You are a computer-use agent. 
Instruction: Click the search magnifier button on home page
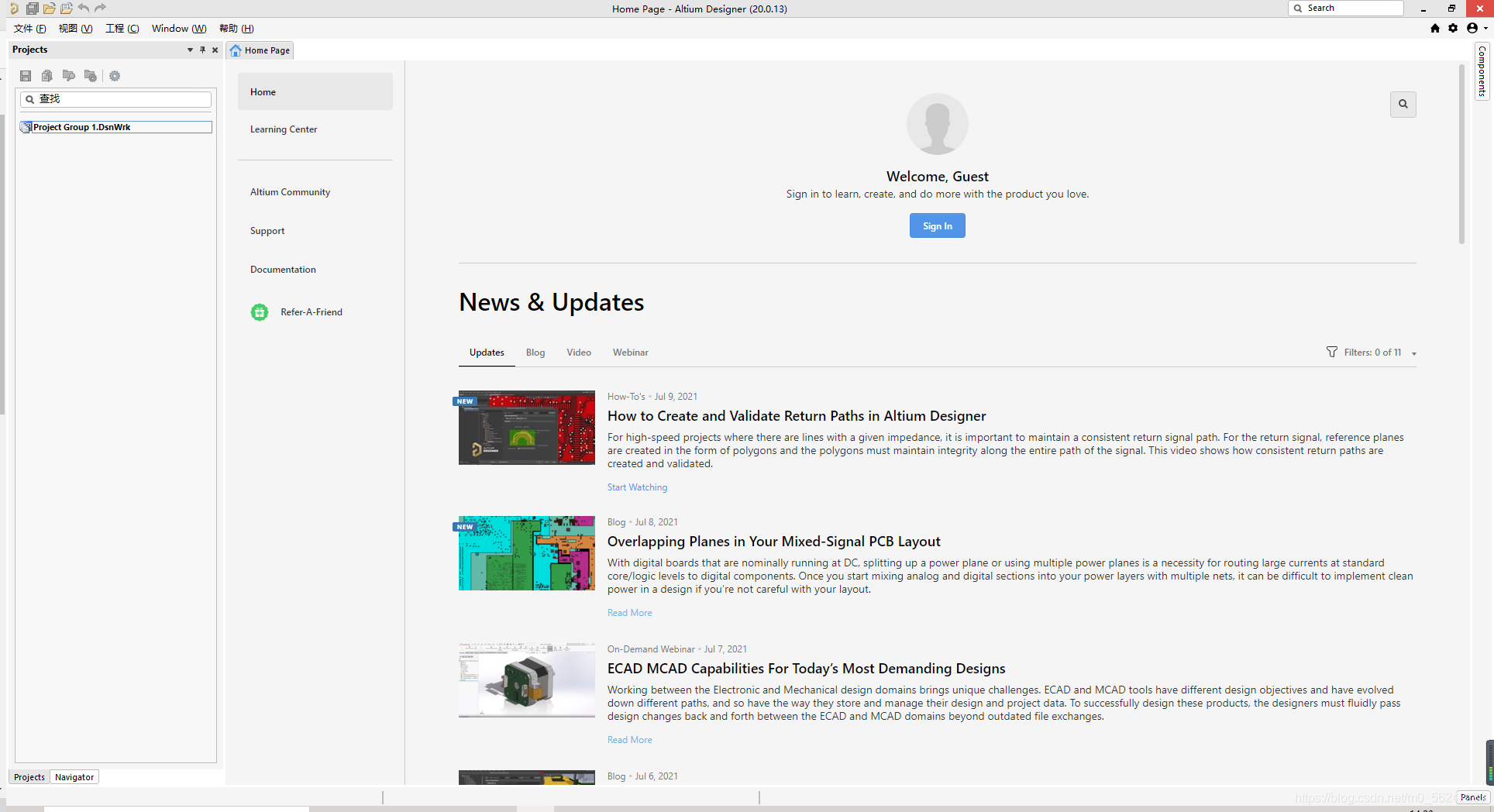click(1403, 104)
